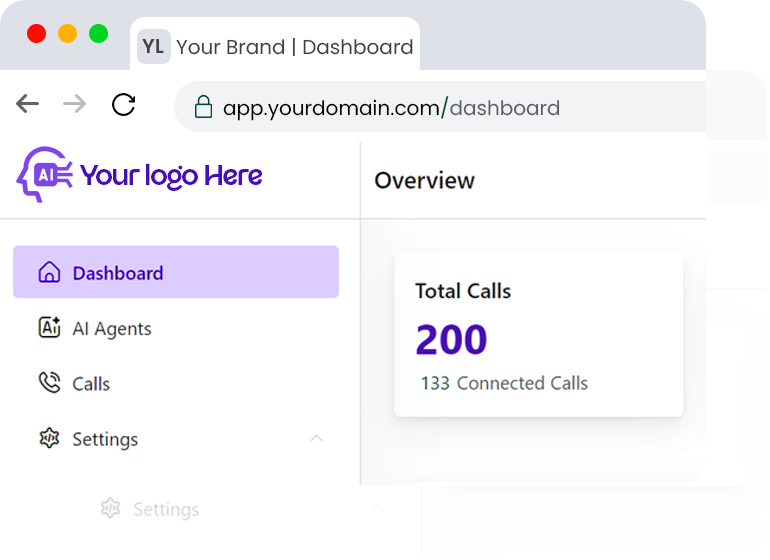Toggle the chevron beside indented Settings
This screenshot has height=560, width=770.
click(x=377, y=508)
